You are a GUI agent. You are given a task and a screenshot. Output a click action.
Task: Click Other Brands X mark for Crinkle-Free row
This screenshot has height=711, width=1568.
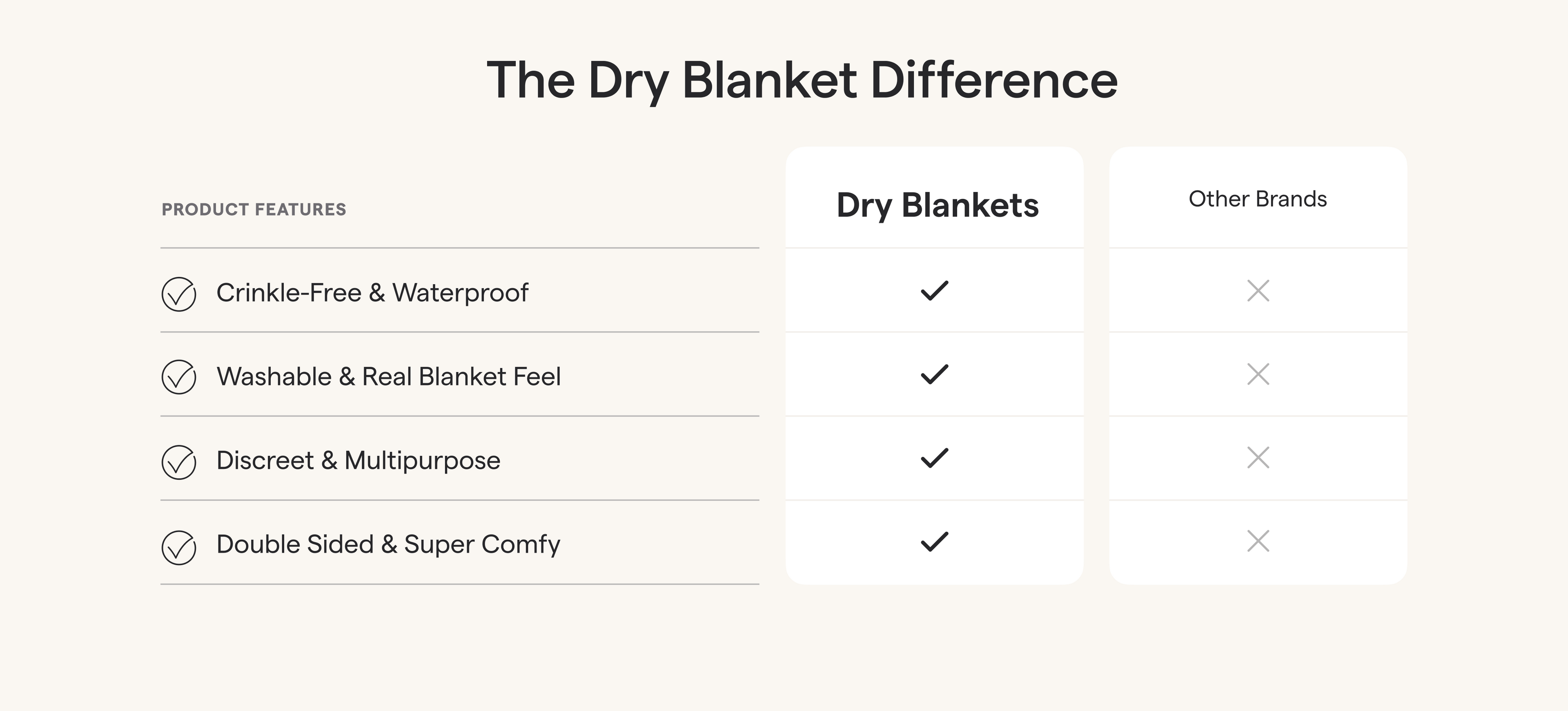(x=1258, y=291)
